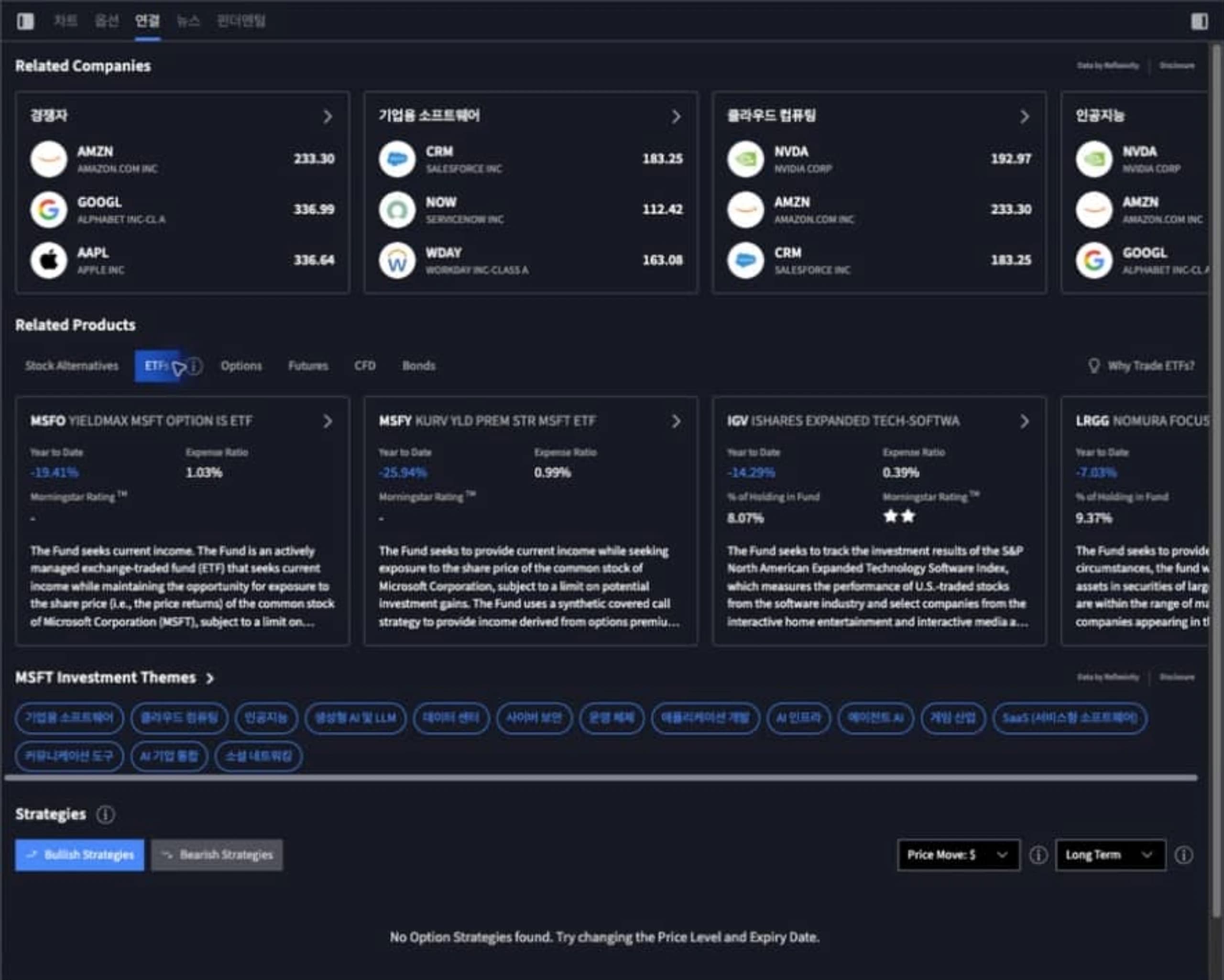Open the info icon beside Strategies heading
Screen dimensions: 1224x980
point(106,814)
